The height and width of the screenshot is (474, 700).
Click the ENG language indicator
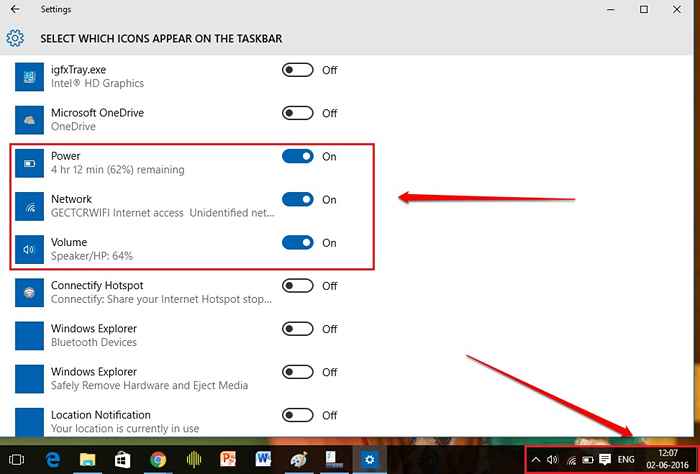pyautogui.click(x=625, y=460)
